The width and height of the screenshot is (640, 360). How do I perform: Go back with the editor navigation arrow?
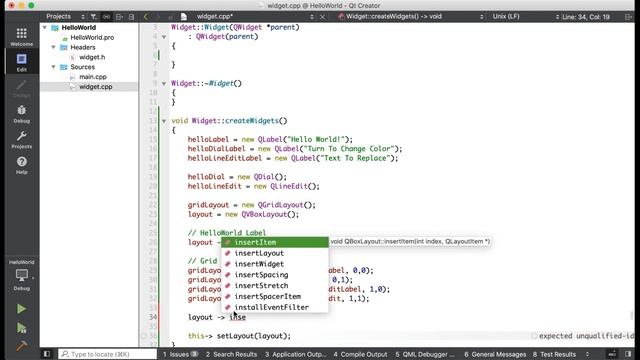tap(146, 17)
